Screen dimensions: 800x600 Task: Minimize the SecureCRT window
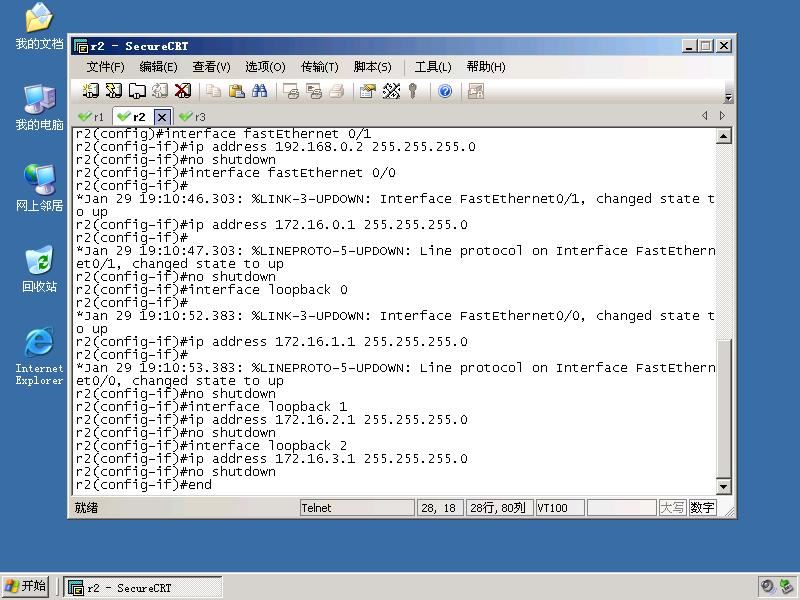pos(689,46)
